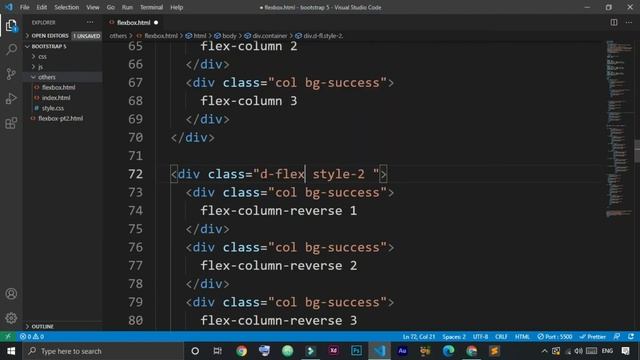640x360 pixels.
Task: Open Microsoft Edge from taskbar
Action: tap(448, 351)
